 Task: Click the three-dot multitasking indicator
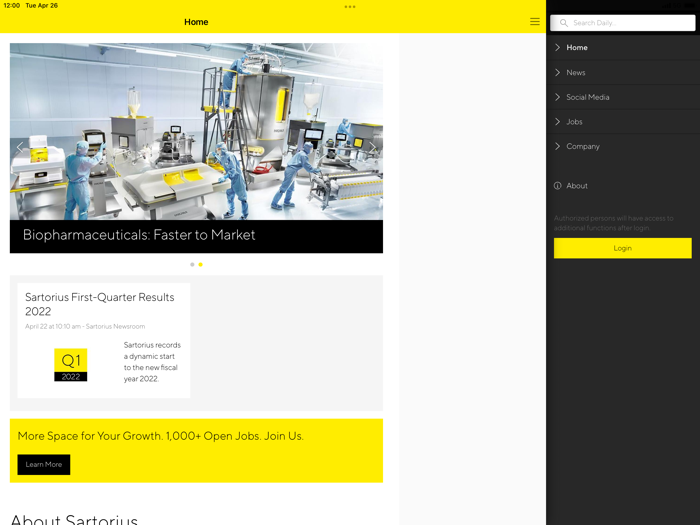pos(350,7)
